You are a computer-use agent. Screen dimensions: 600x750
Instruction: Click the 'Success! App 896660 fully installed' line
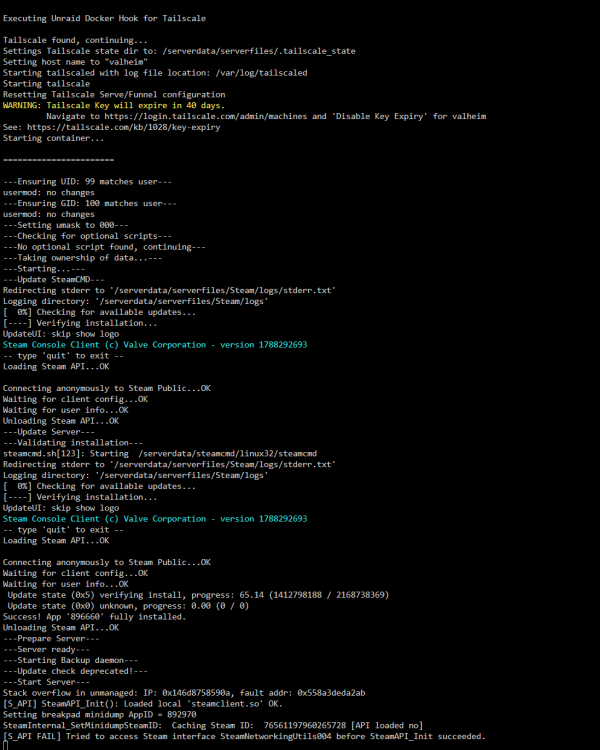tap(94, 617)
